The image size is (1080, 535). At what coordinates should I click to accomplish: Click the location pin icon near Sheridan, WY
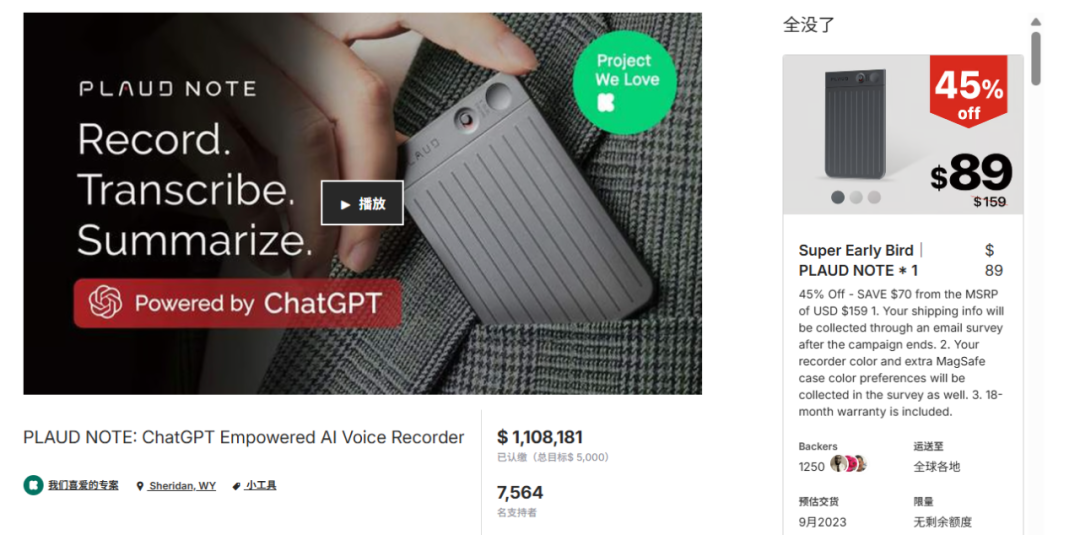tap(140, 486)
